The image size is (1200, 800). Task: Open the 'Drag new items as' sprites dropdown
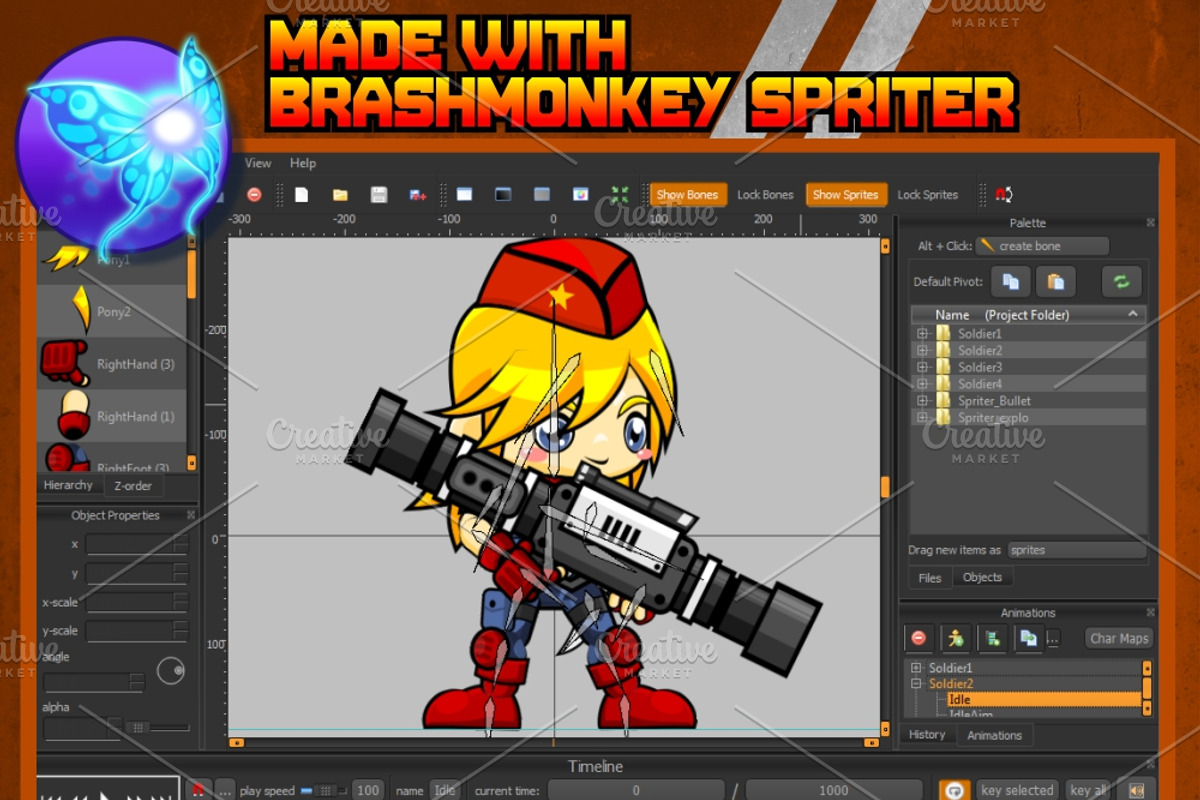pos(1076,550)
